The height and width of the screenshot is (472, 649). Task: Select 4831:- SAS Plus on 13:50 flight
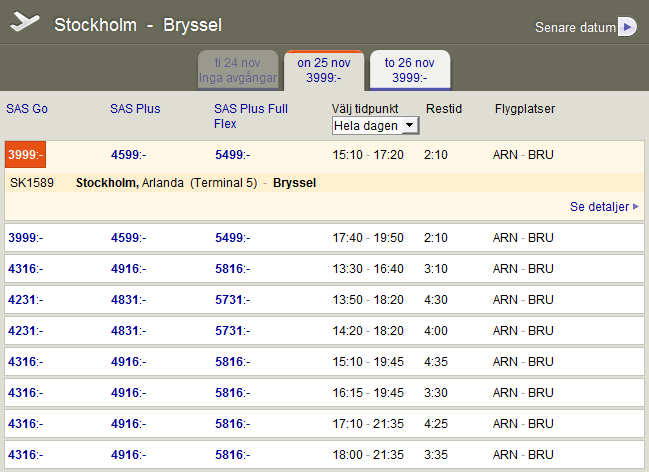pyautogui.click(x=128, y=300)
